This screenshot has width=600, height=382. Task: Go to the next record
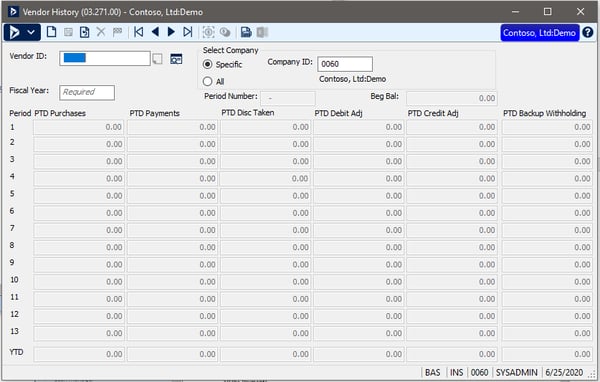click(171, 32)
